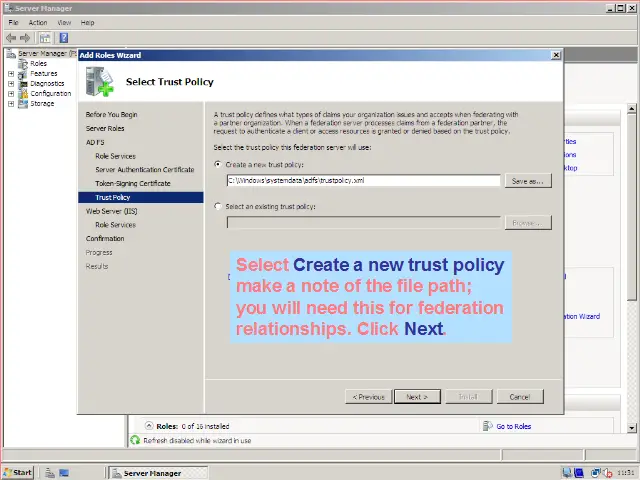Click the quick launch Server Manager icon
The height and width of the screenshot is (480, 640).
point(50,473)
